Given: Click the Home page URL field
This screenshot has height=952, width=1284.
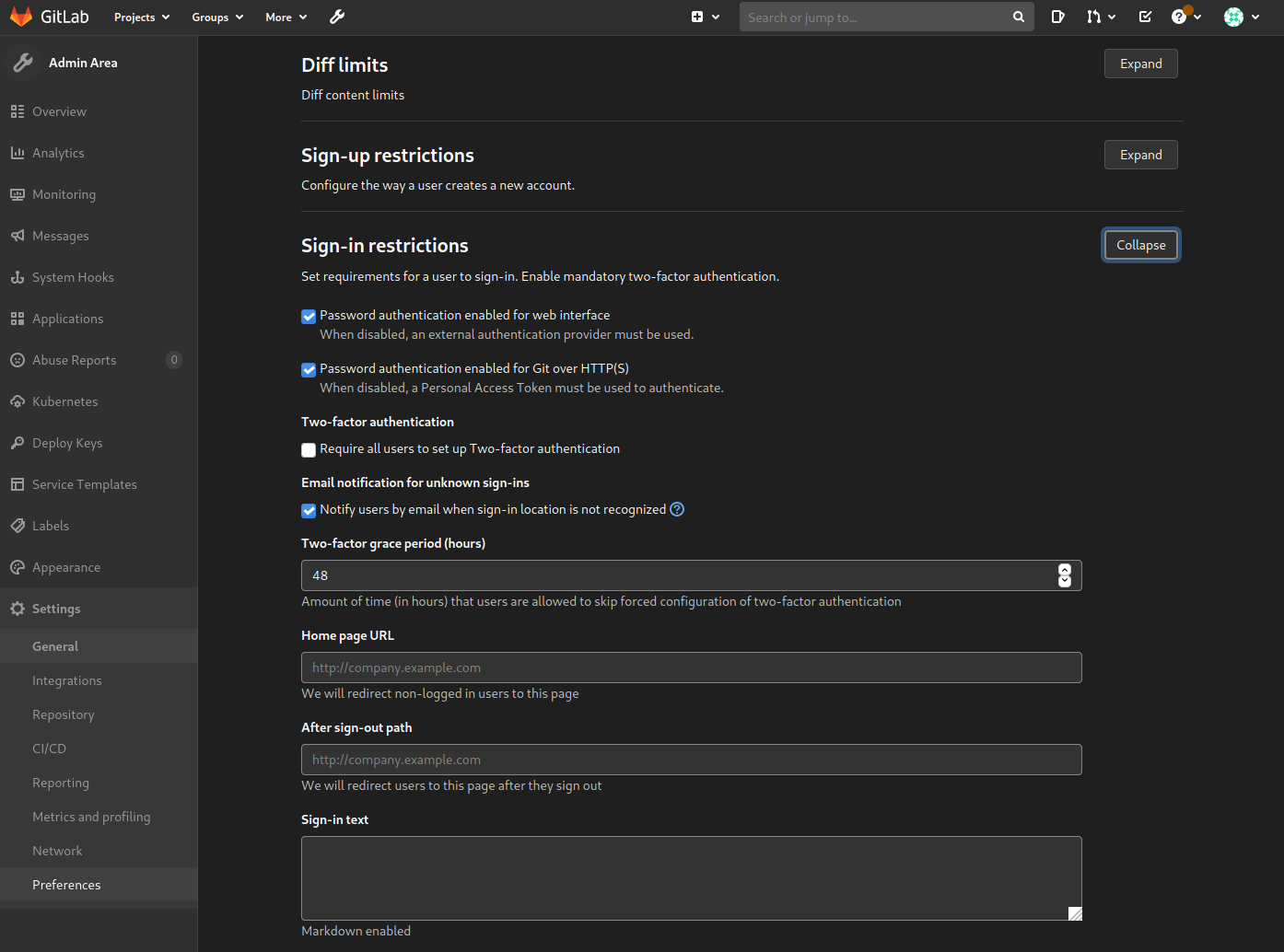Looking at the screenshot, I should pyautogui.click(x=691, y=668).
